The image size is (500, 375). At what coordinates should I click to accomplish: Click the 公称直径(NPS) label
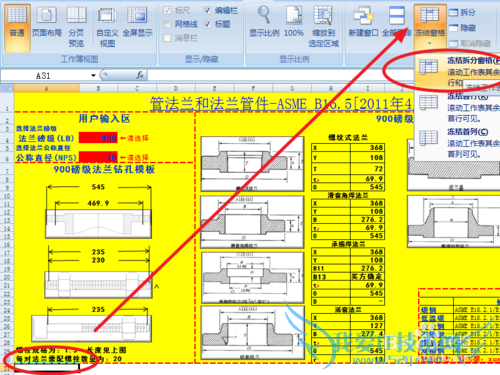(x=47, y=157)
